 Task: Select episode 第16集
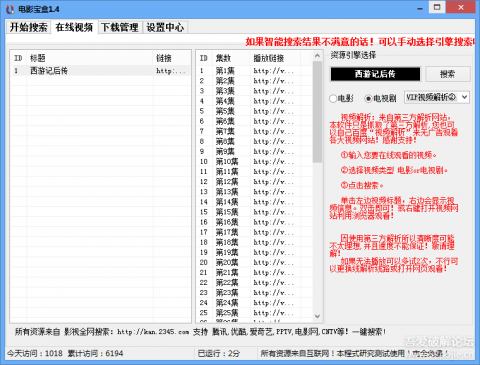[255, 222]
